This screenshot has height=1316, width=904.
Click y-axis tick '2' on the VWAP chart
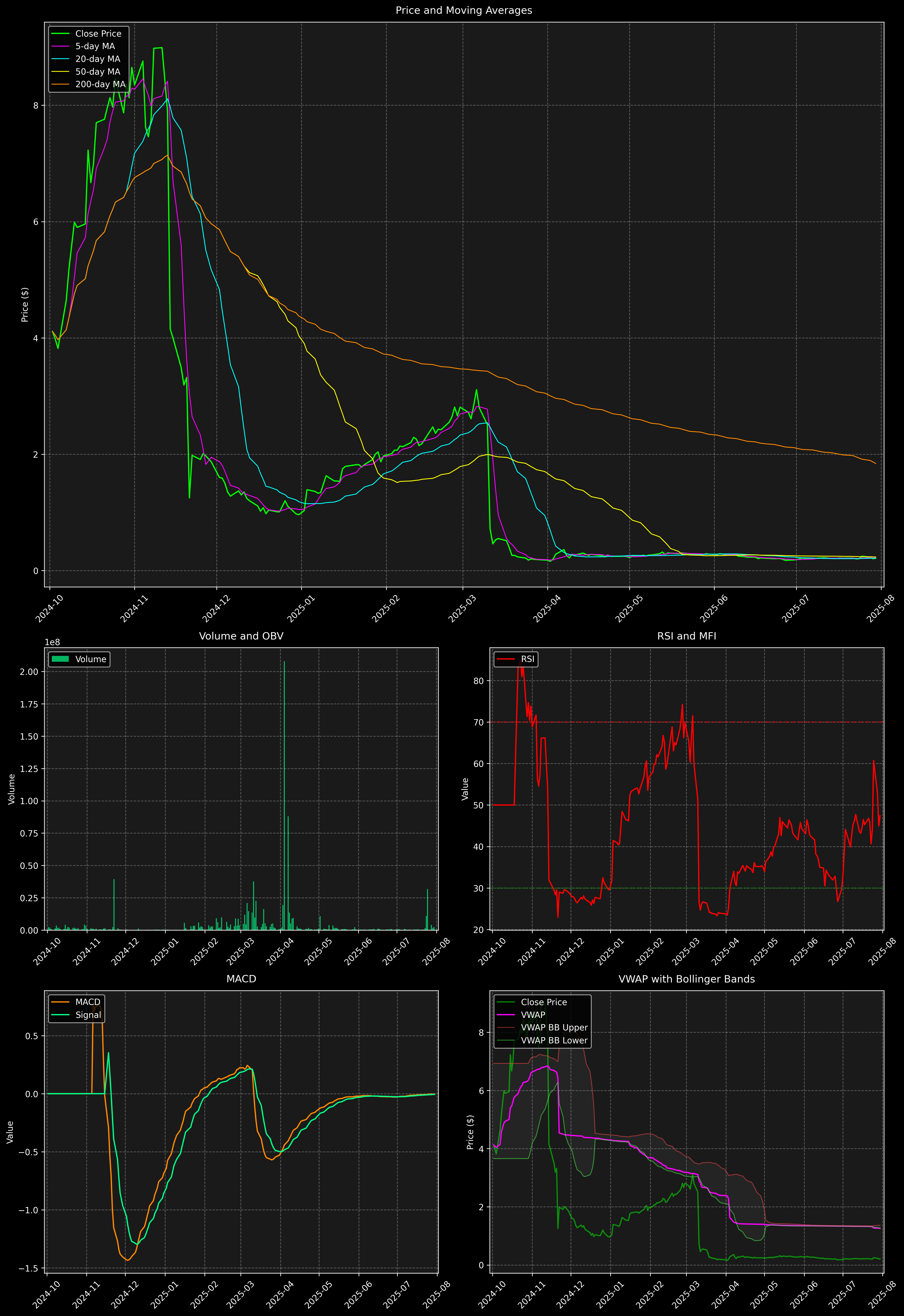coord(481,1207)
